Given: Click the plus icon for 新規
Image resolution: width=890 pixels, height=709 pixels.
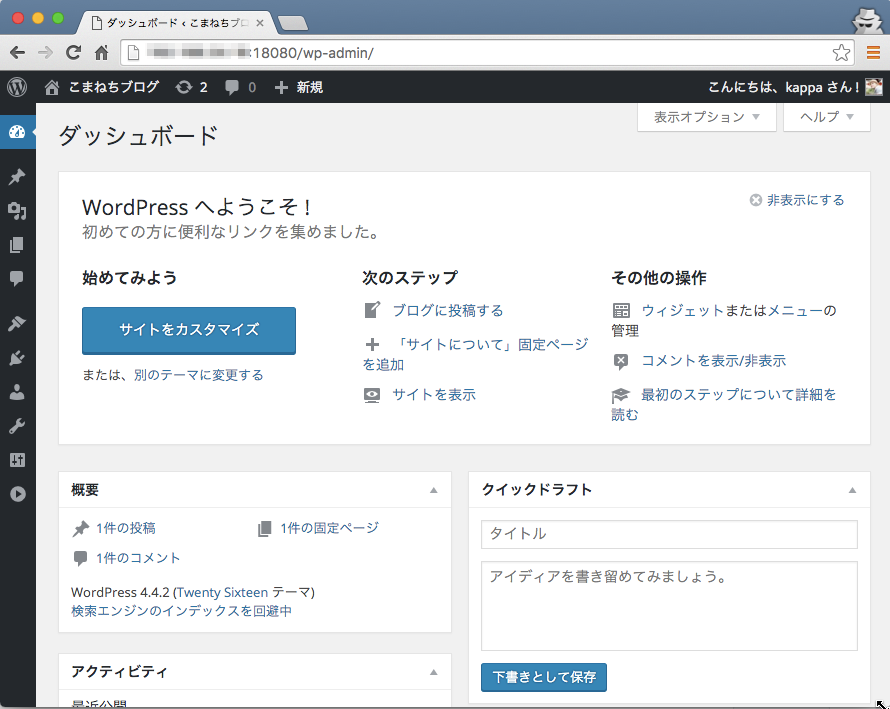Looking at the screenshot, I should (281, 87).
